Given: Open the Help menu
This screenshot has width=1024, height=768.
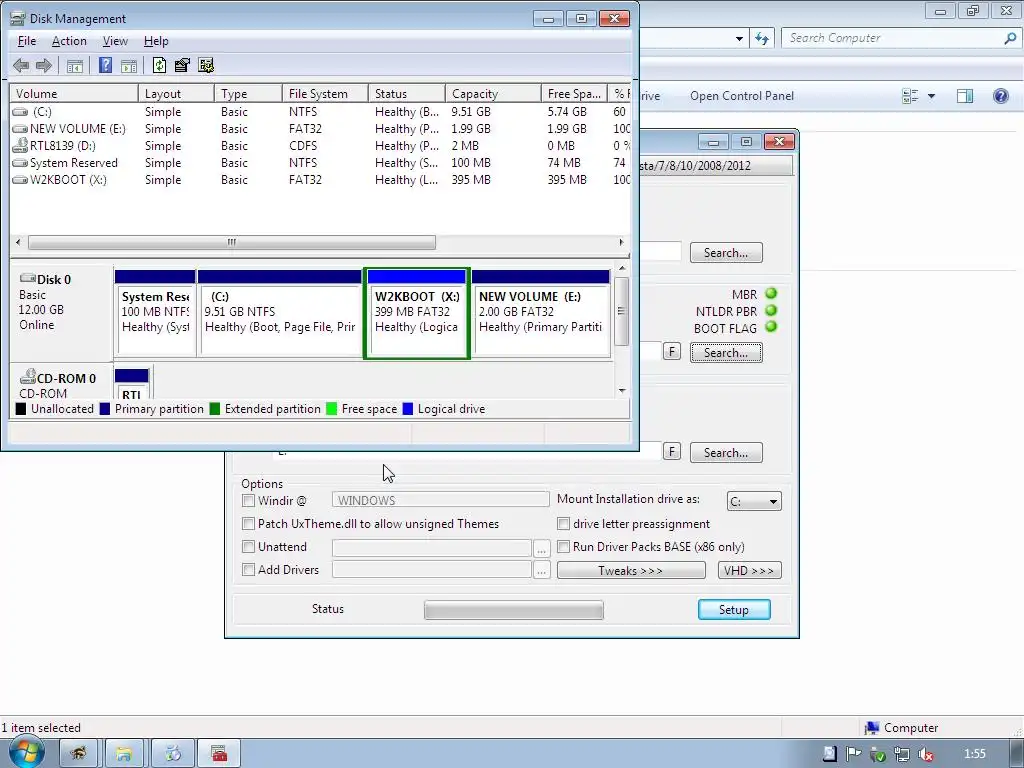Looking at the screenshot, I should point(156,41).
